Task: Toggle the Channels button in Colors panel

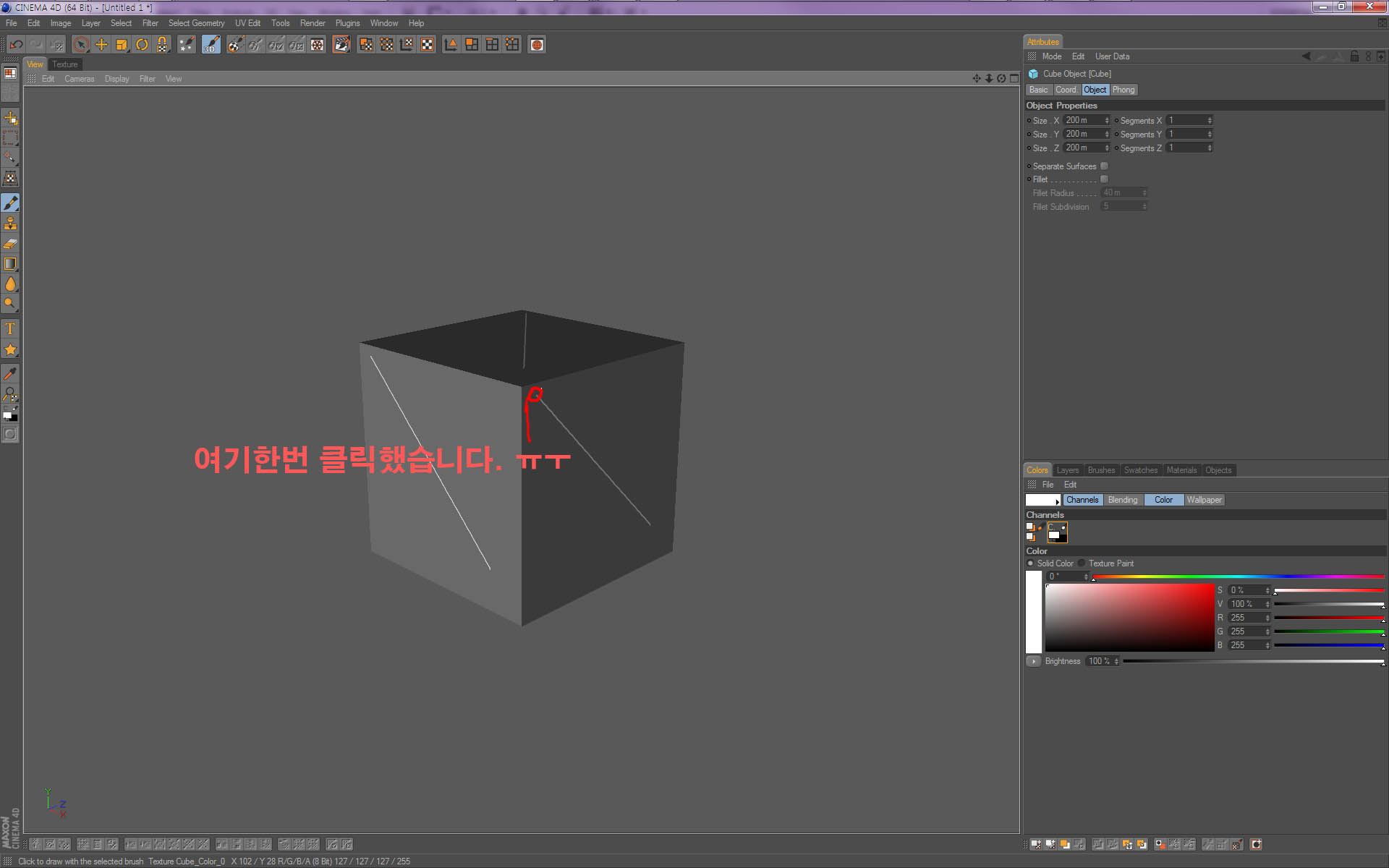Action: 1082,500
